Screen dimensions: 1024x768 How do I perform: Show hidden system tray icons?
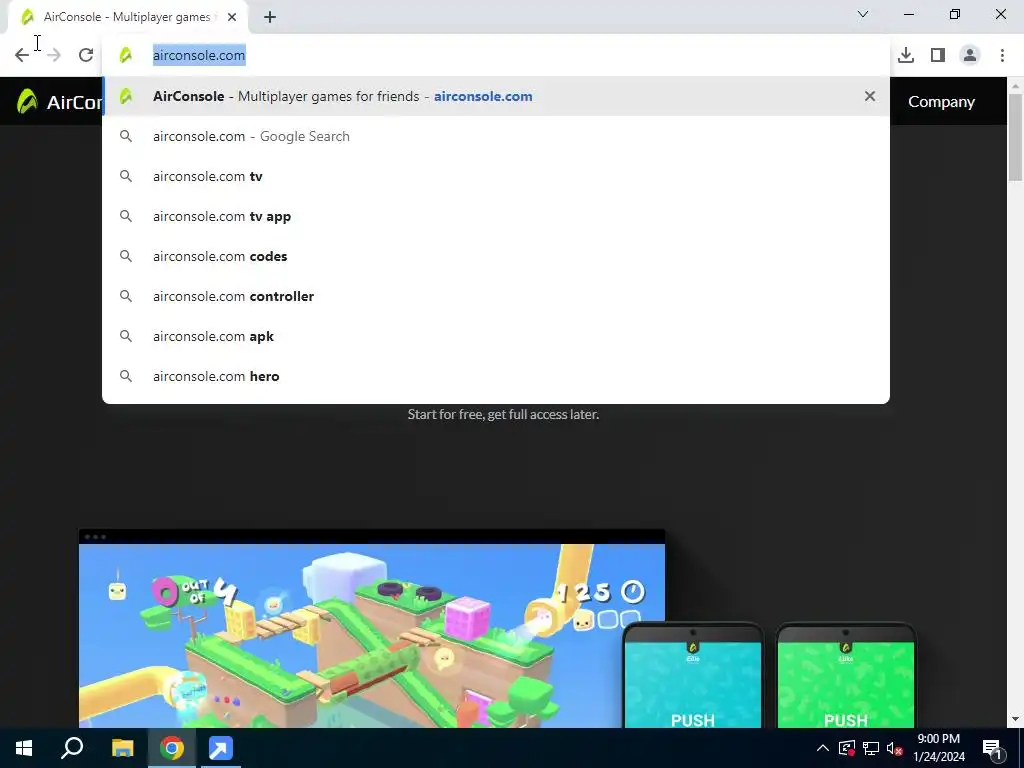(x=823, y=748)
